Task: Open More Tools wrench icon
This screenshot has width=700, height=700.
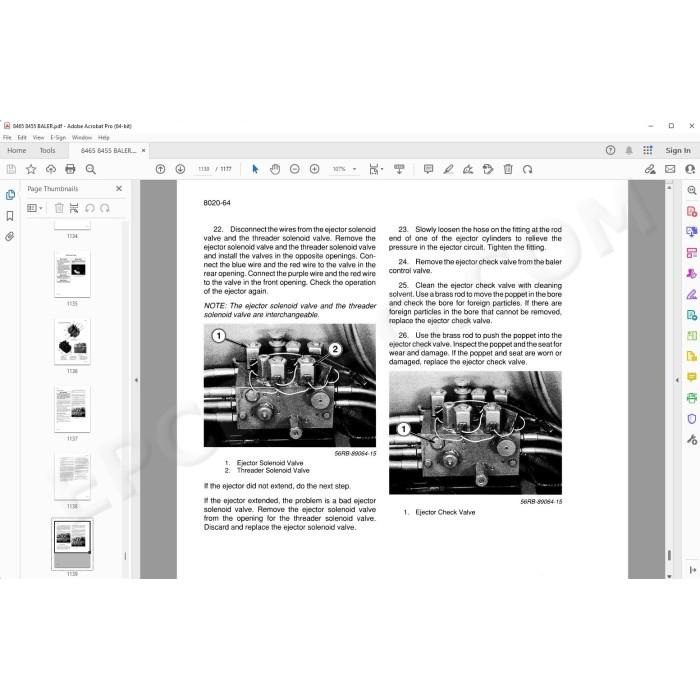Action: click(x=692, y=440)
